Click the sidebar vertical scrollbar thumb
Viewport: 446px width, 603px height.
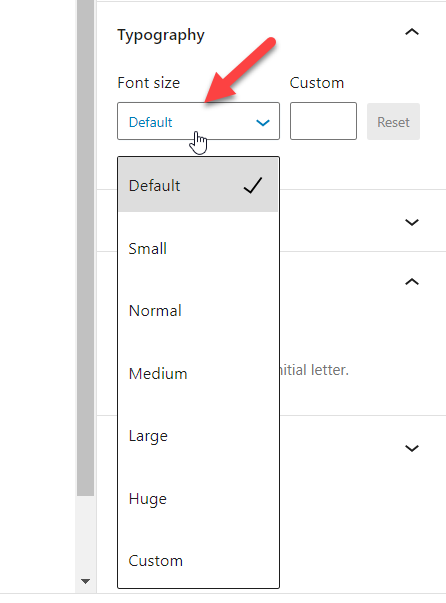pyautogui.click(x=85, y=248)
